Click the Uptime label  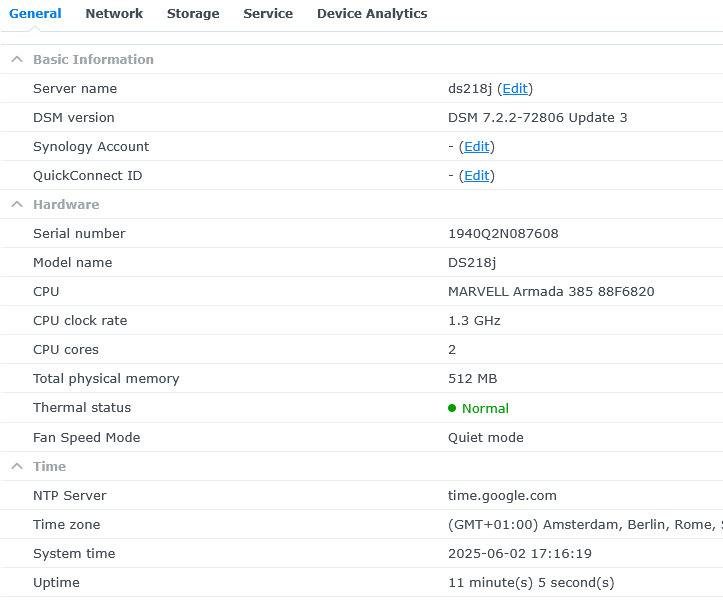click(x=56, y=582)
